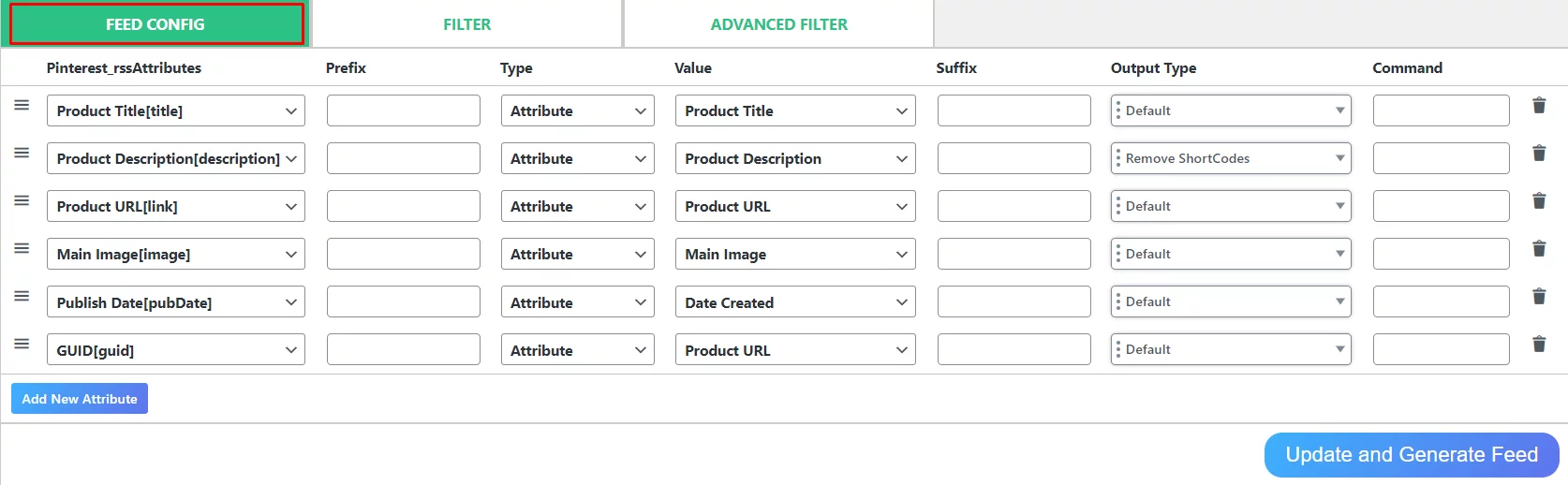
Task: Click the Prefix field for Product Title row
Action: (x=403, y=111)
